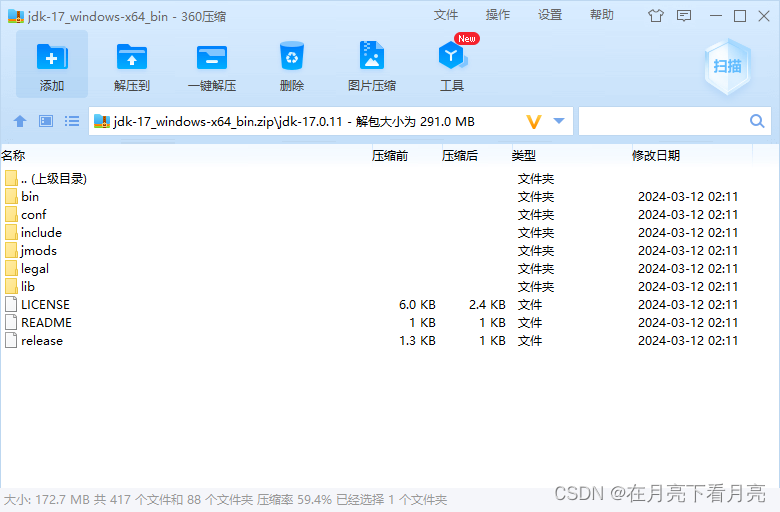780x512 pixels.
Task: Click the bin folder icon
Action: 11,196
